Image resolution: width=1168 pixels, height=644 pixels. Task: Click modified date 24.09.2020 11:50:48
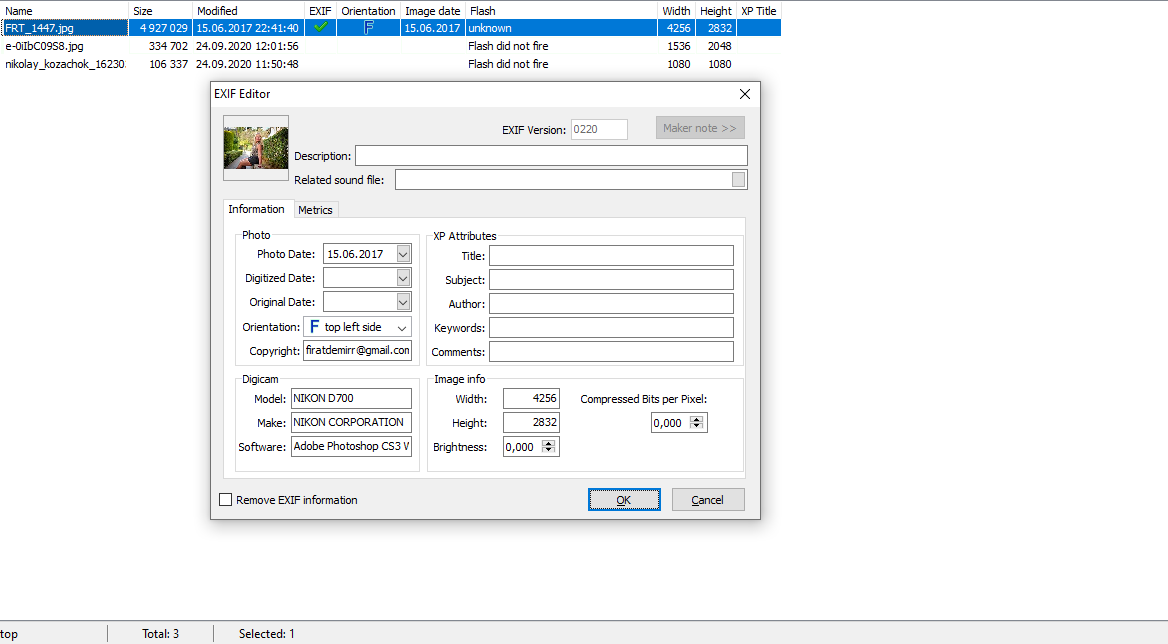coord(247,64)
